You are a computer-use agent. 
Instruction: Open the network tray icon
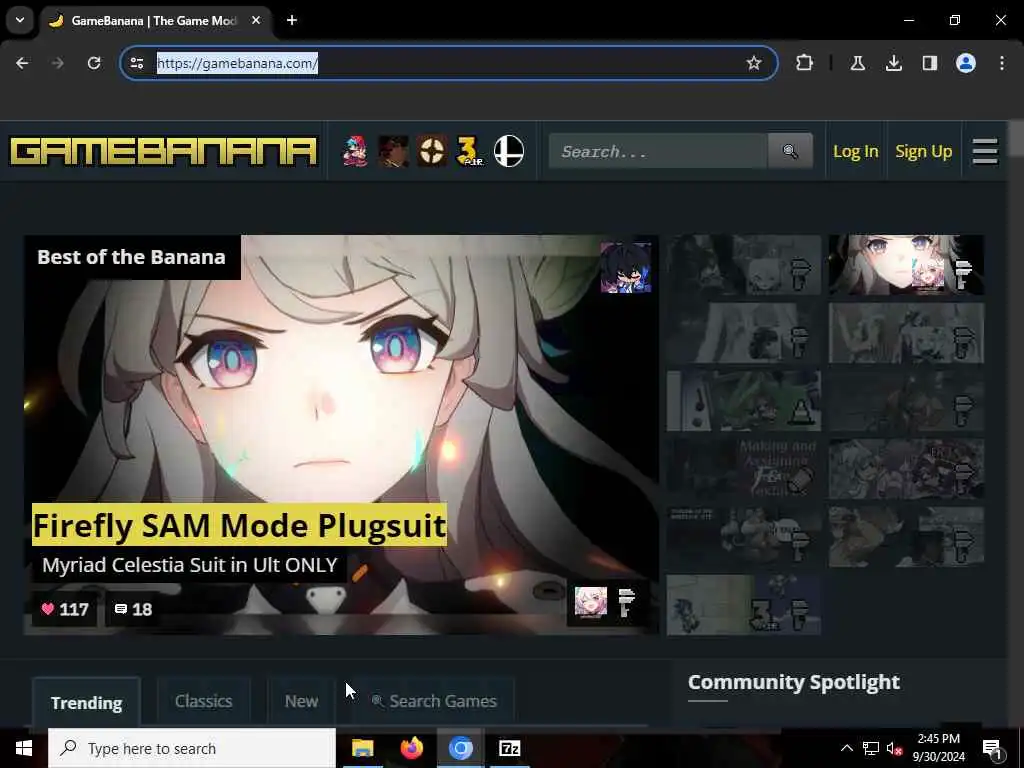pos(871,748)
